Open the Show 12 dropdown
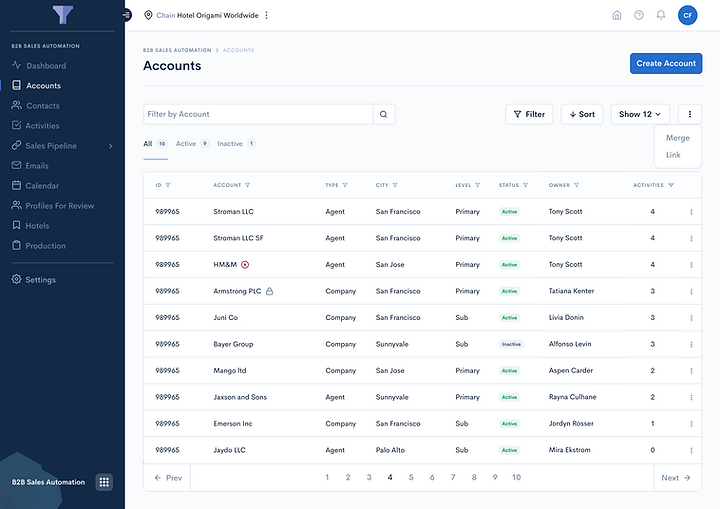Image resolution: width=720 pixels, height=509 pixels. pyautogui.click(x=640, y=114)
